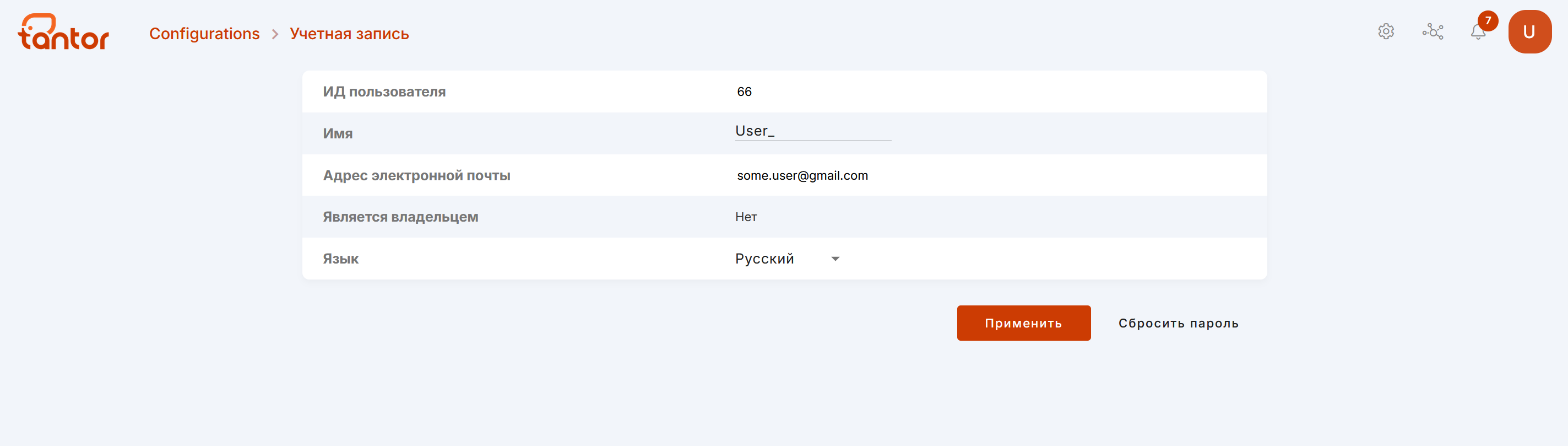The width and height of the screenshot is (1568, 446).
Task: Open the Язык combo box
Action: click(788, 259)
